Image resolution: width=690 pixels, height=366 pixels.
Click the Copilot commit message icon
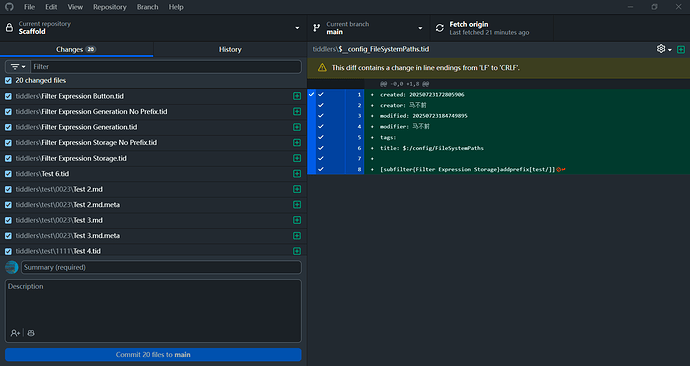click(x=31, y=333)
